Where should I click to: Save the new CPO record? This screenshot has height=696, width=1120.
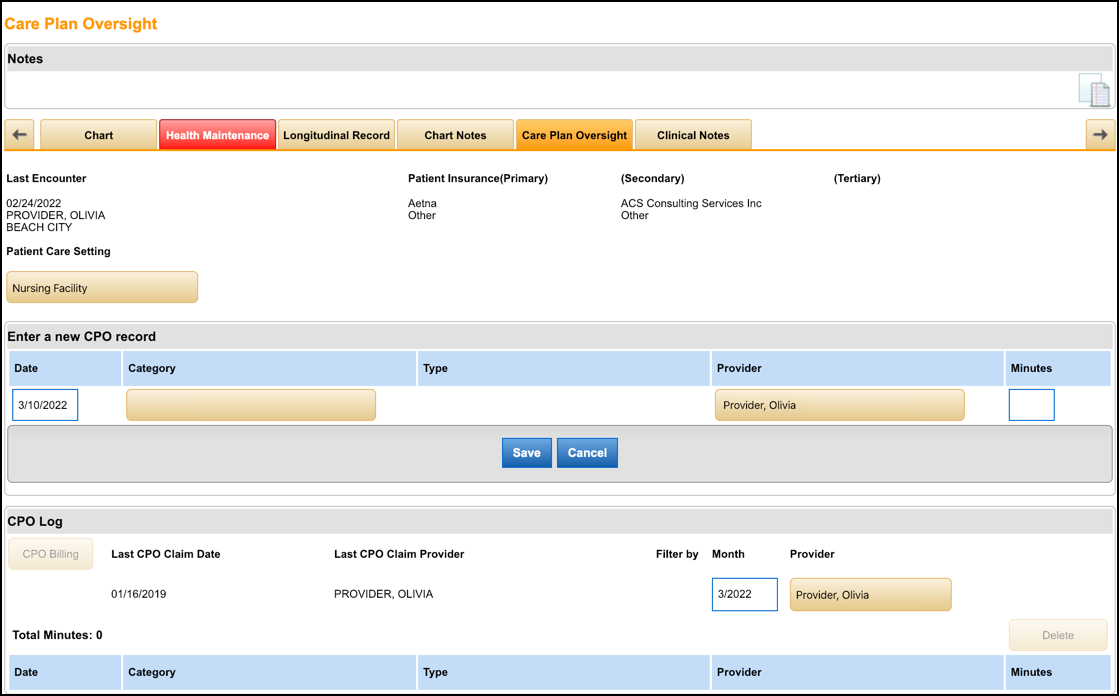pos(527,452)
